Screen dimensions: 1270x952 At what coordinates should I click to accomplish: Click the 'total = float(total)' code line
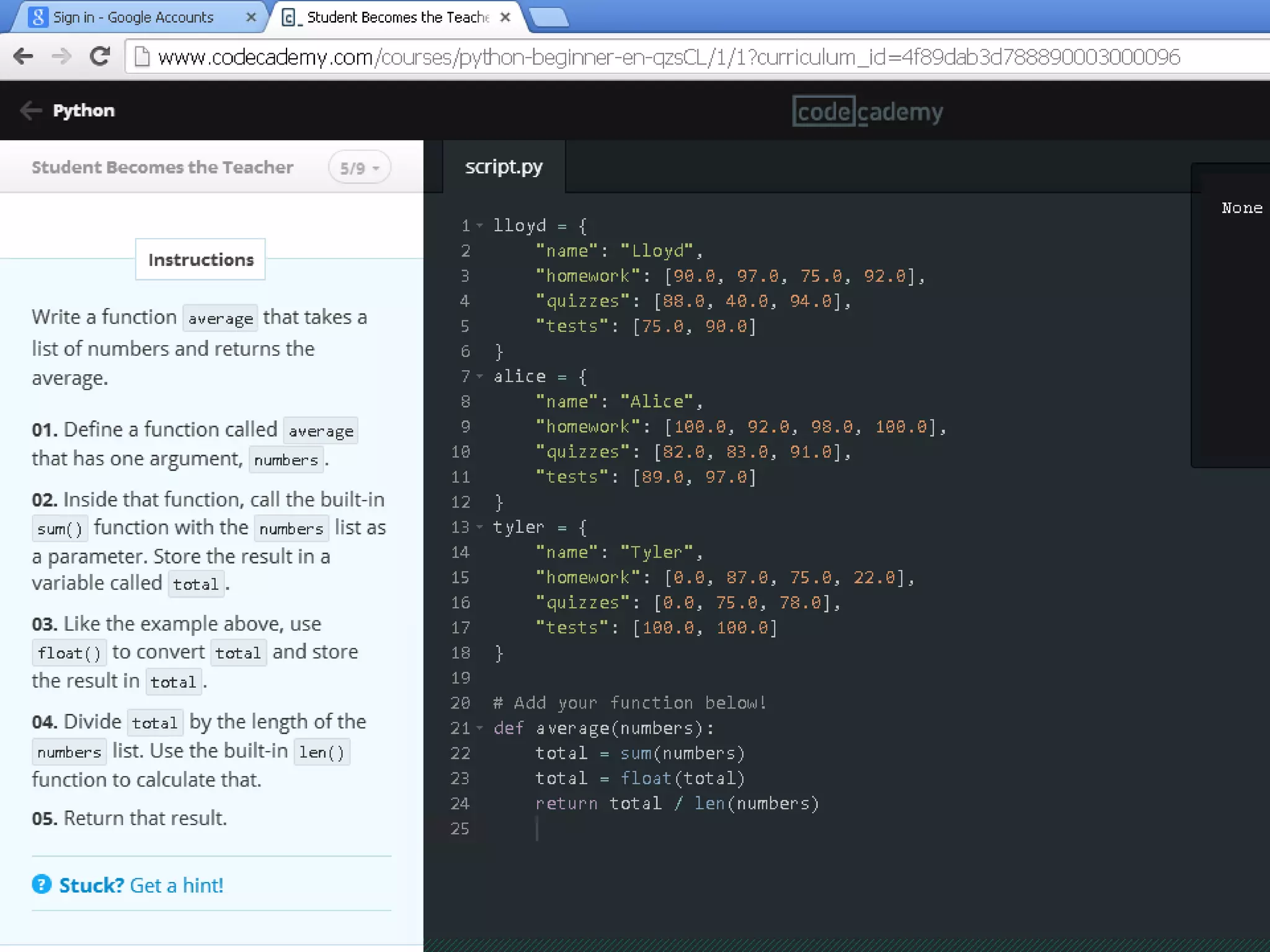tap(639, 778)
